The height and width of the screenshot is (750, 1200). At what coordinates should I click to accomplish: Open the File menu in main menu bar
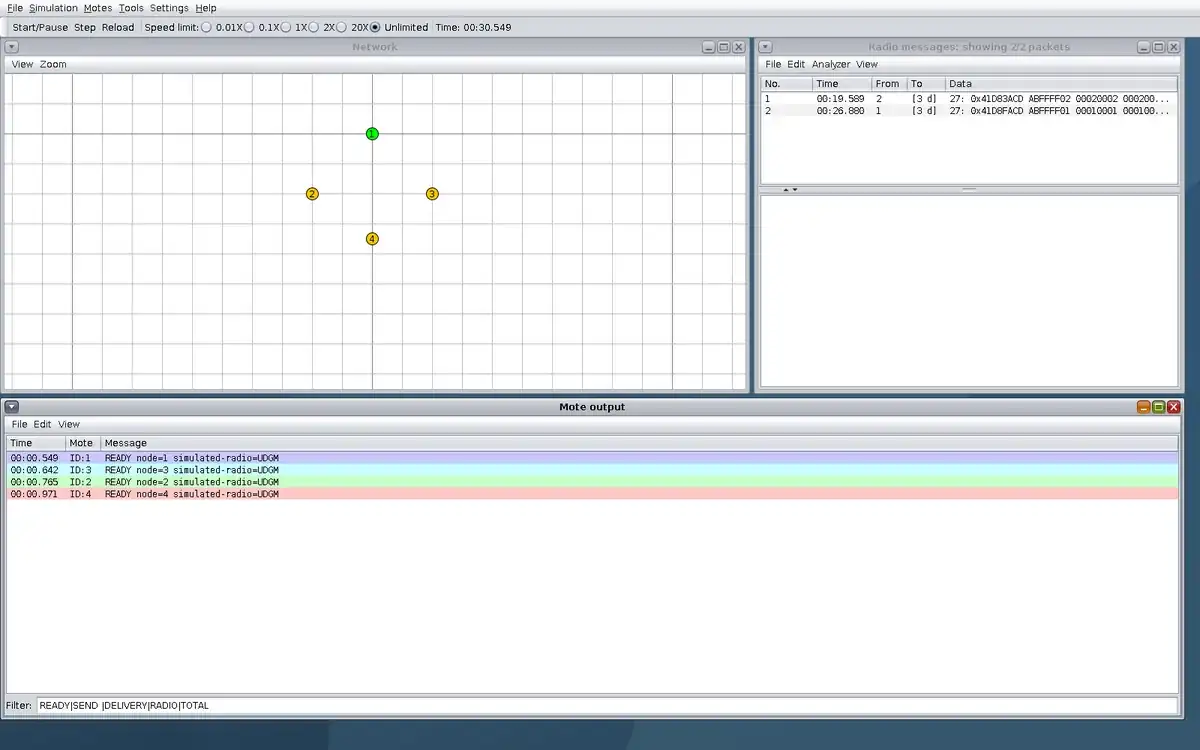coord(15,8)
